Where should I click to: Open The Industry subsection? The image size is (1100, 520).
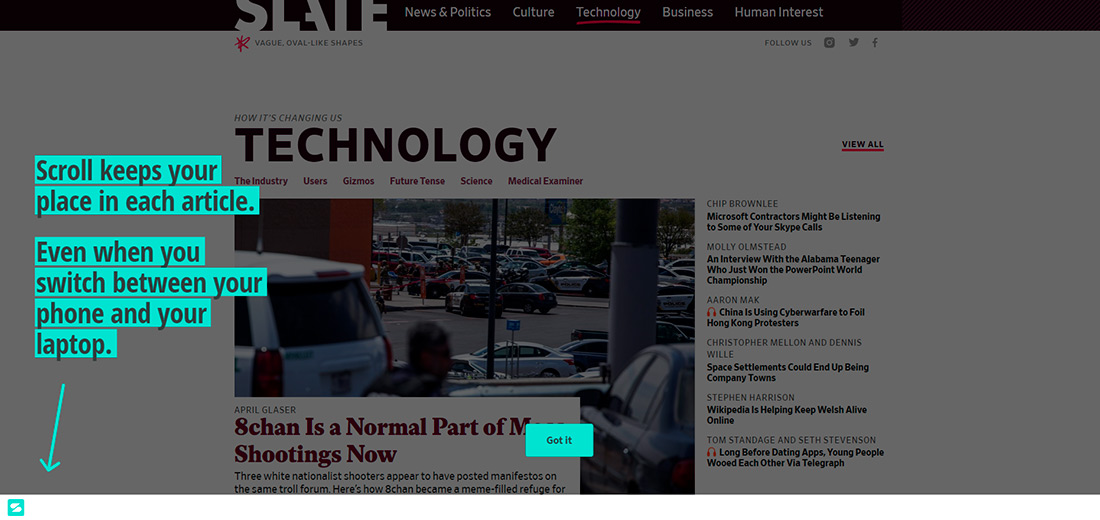(x=261, y=181)
